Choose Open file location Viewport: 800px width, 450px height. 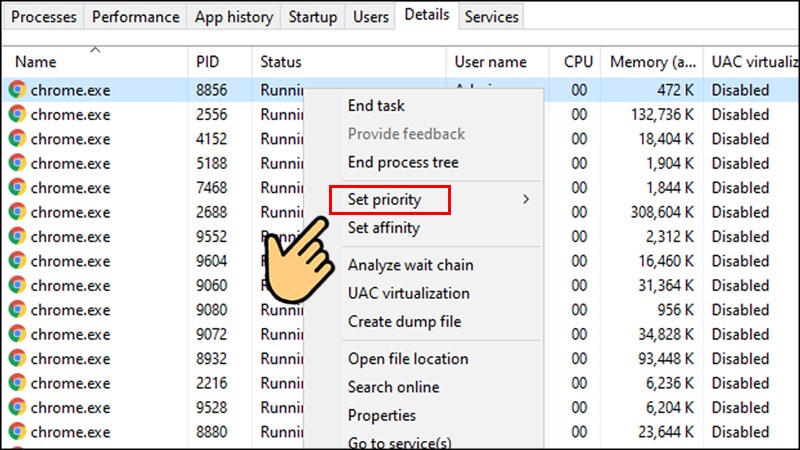408,359
